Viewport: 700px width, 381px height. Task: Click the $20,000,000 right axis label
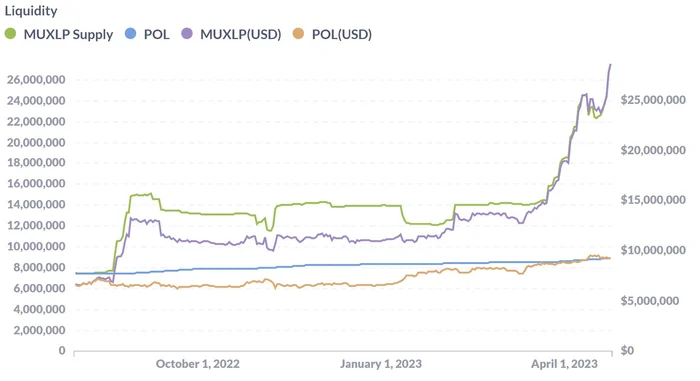pyautogui.click(x=653, y=150)
